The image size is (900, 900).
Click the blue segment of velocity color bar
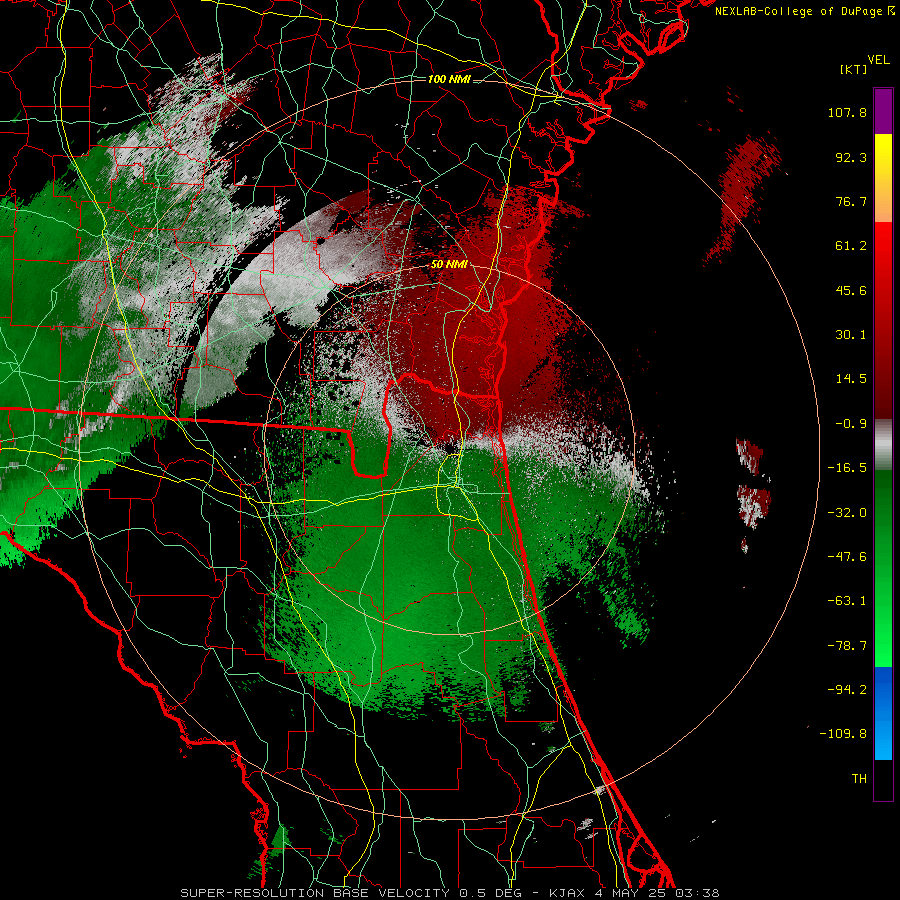coord(883,713)
